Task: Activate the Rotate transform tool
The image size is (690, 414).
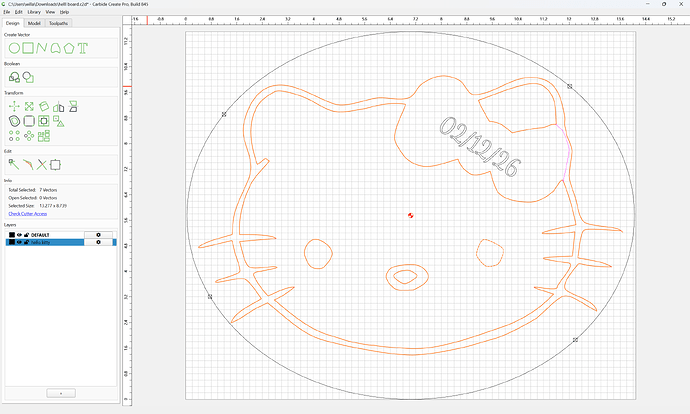Action: point(44,106)
